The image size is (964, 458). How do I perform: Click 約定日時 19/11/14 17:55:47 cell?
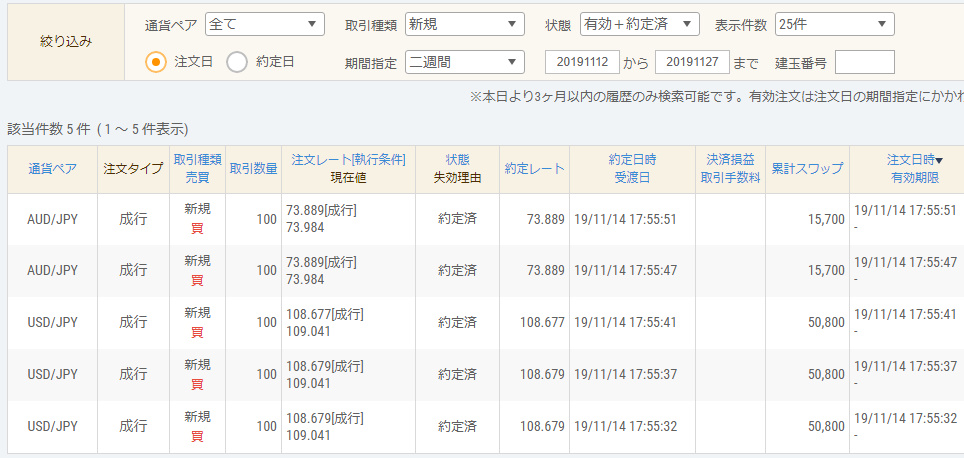click(625, 270)
